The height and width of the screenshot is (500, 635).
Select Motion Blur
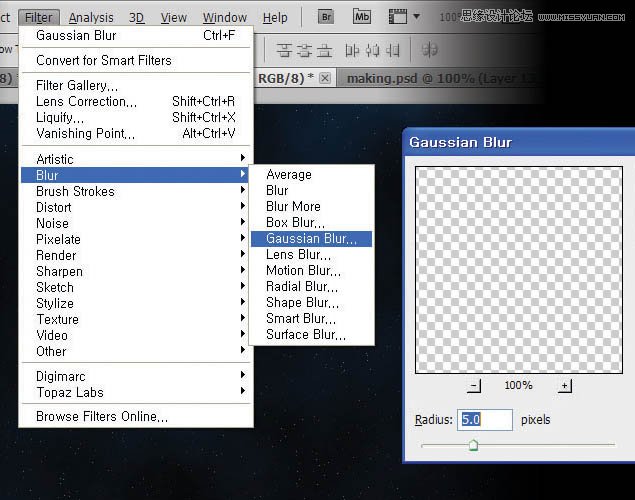(x=311, y=270)
